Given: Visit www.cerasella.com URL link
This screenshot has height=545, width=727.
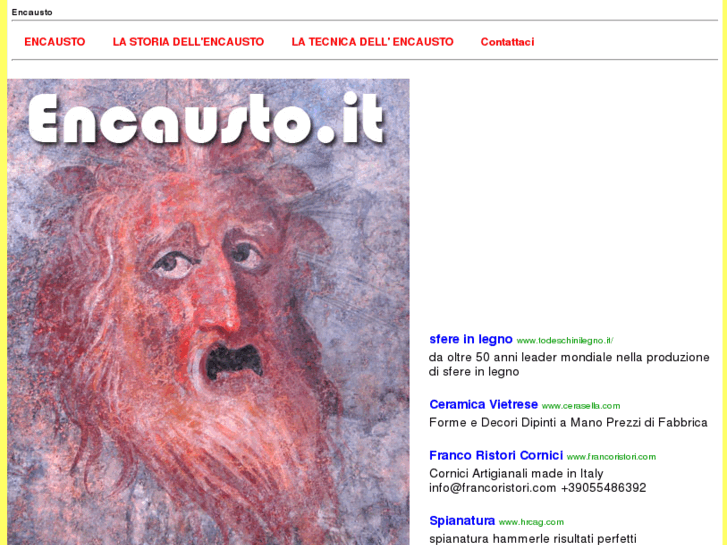Looking at the screenshot, I should point(580,406).
